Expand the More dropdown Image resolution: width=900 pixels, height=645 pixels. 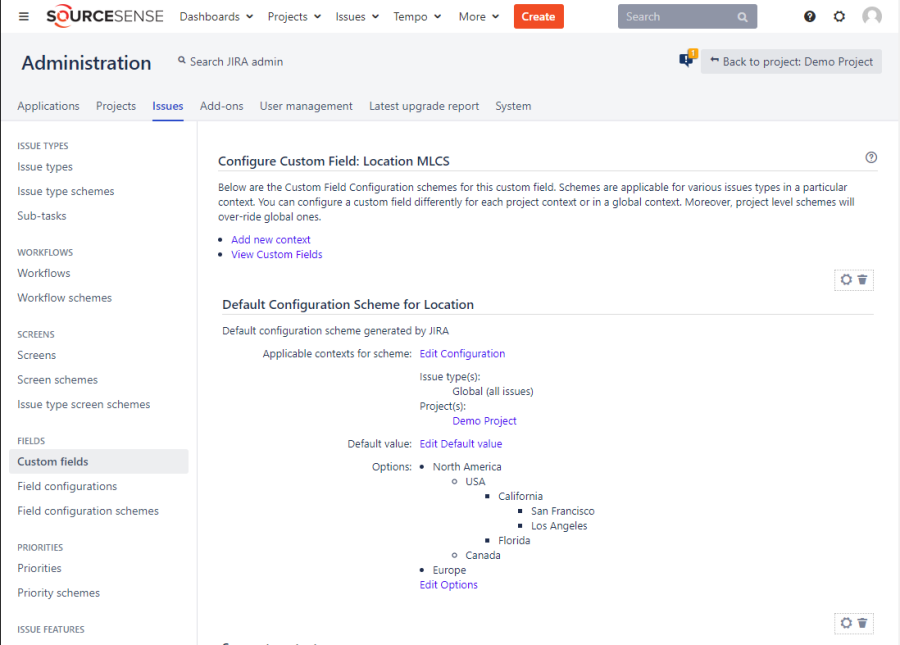coord(479,17)
